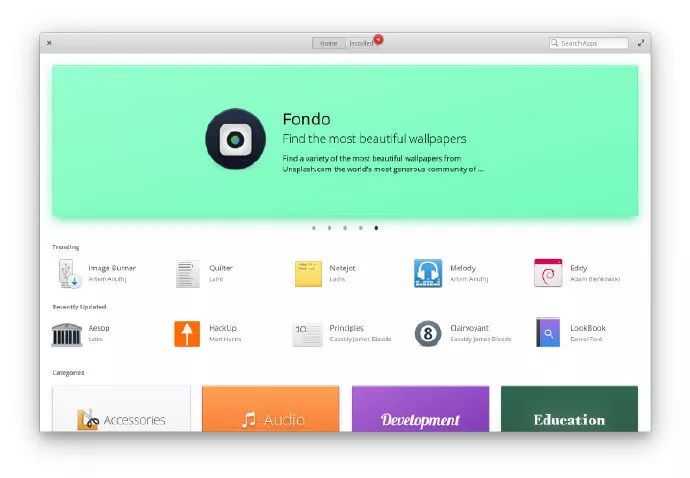This screenshot has height=478, width=690.
Task: Open the Development category tile
Action: coord(420,409)
